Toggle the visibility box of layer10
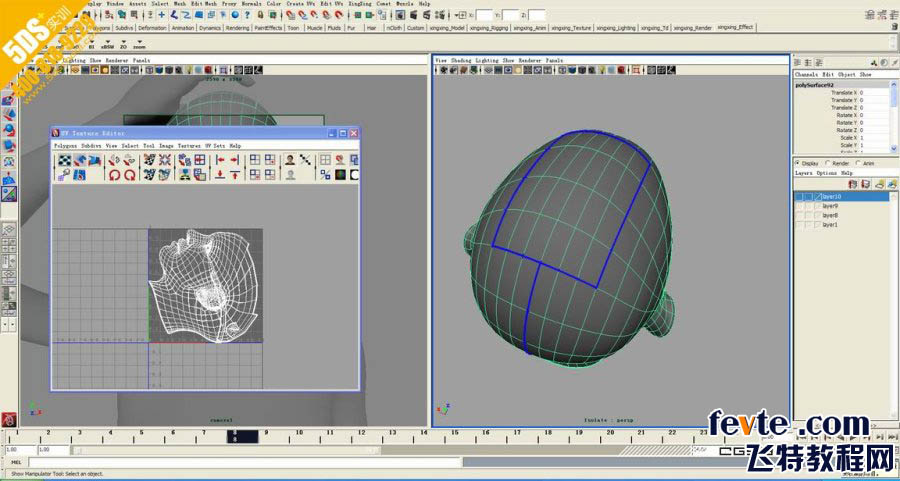 coord(800,197)
